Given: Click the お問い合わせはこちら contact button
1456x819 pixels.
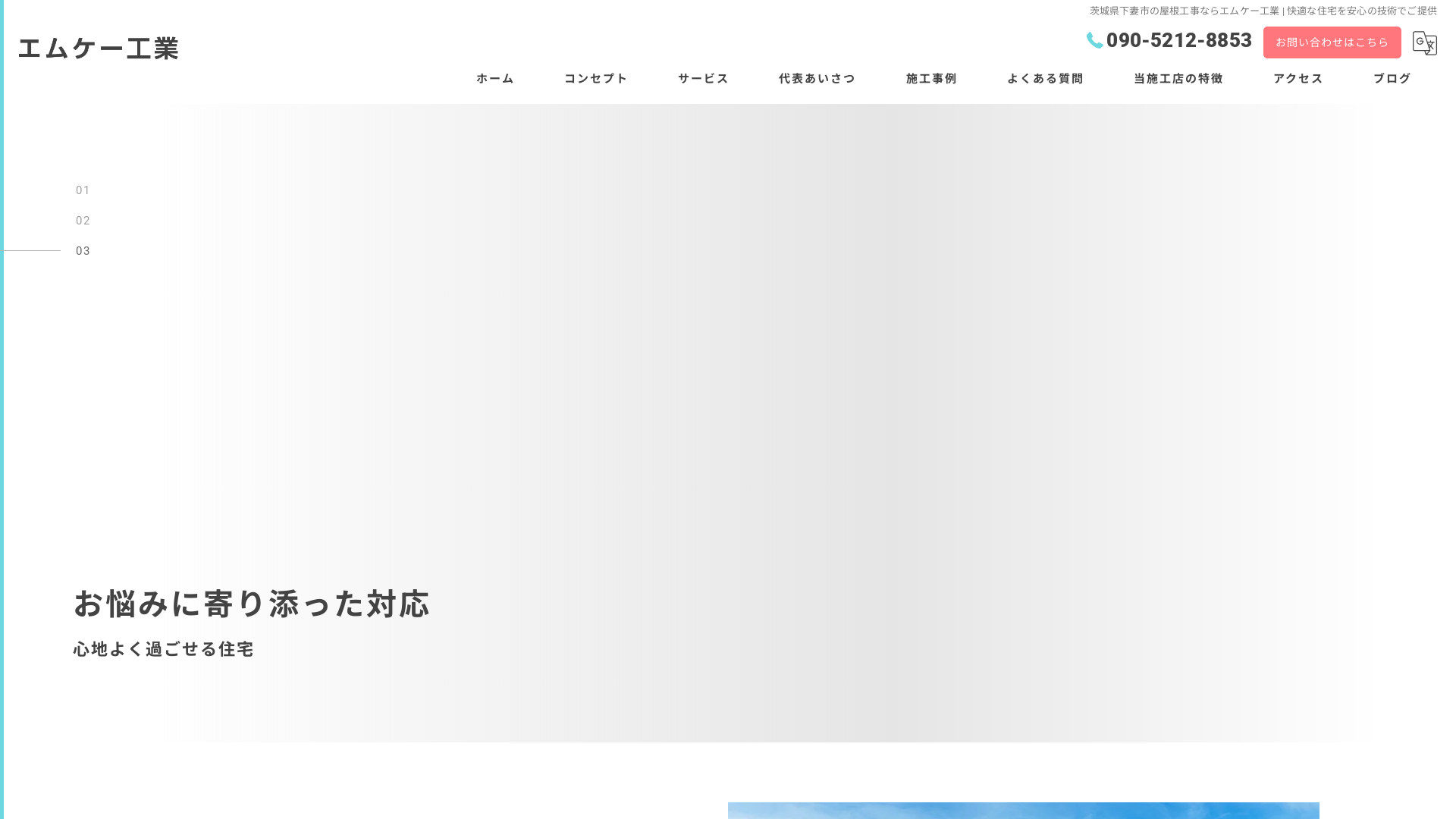Looking at the screenshot, I should coord(1332,42).
